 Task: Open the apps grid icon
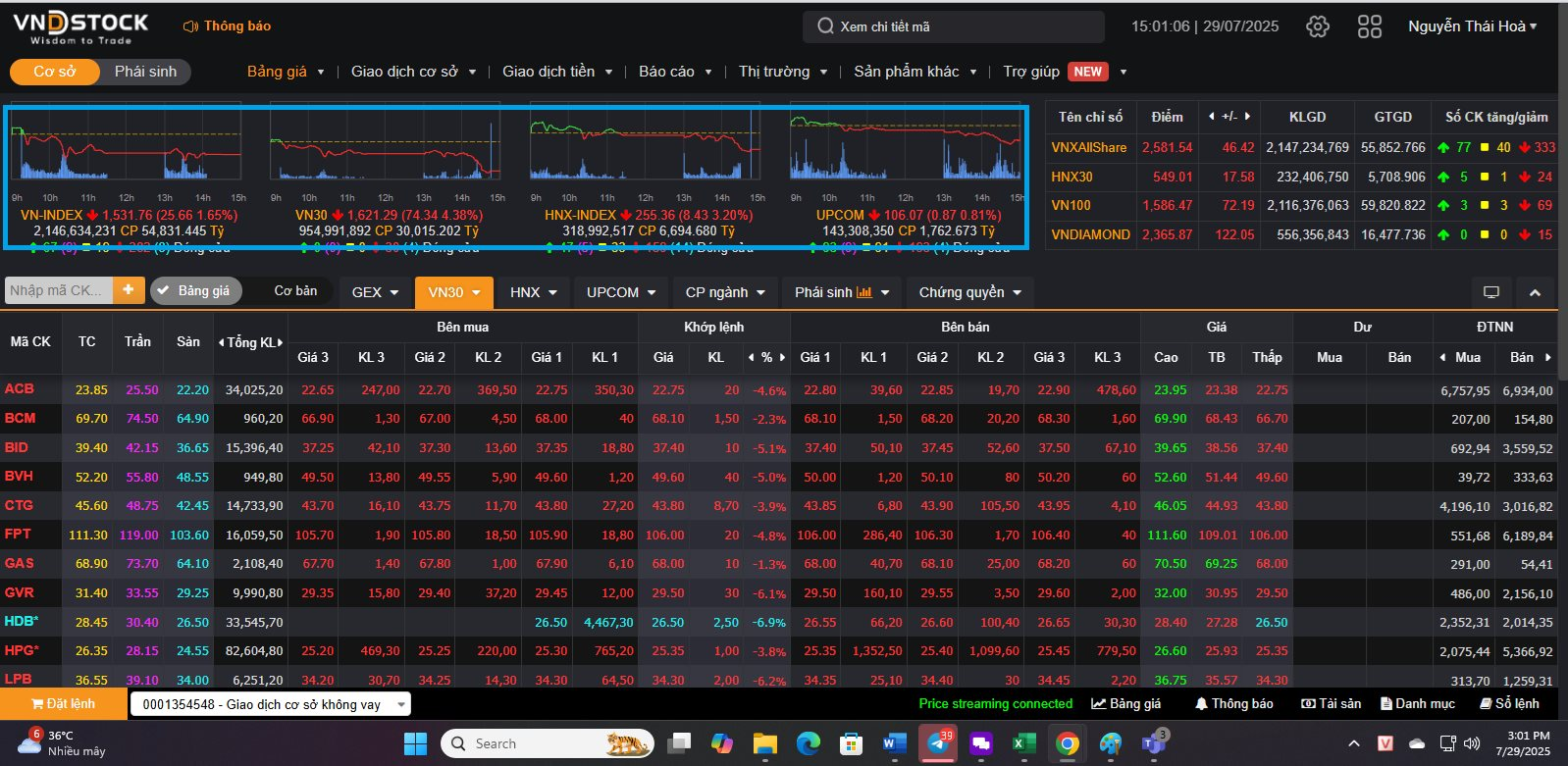(x=1369, y=26)
